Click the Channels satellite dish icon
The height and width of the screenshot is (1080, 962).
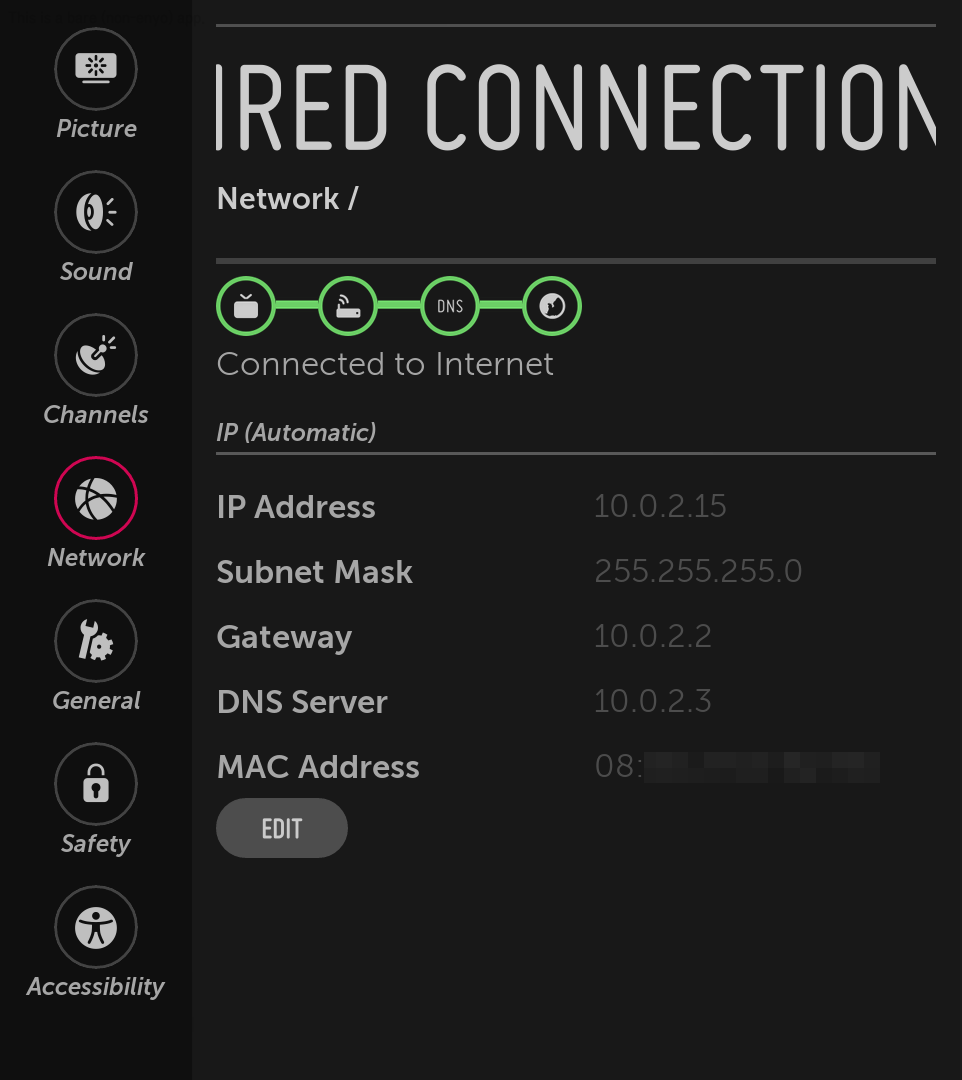(x=95, y=354)
